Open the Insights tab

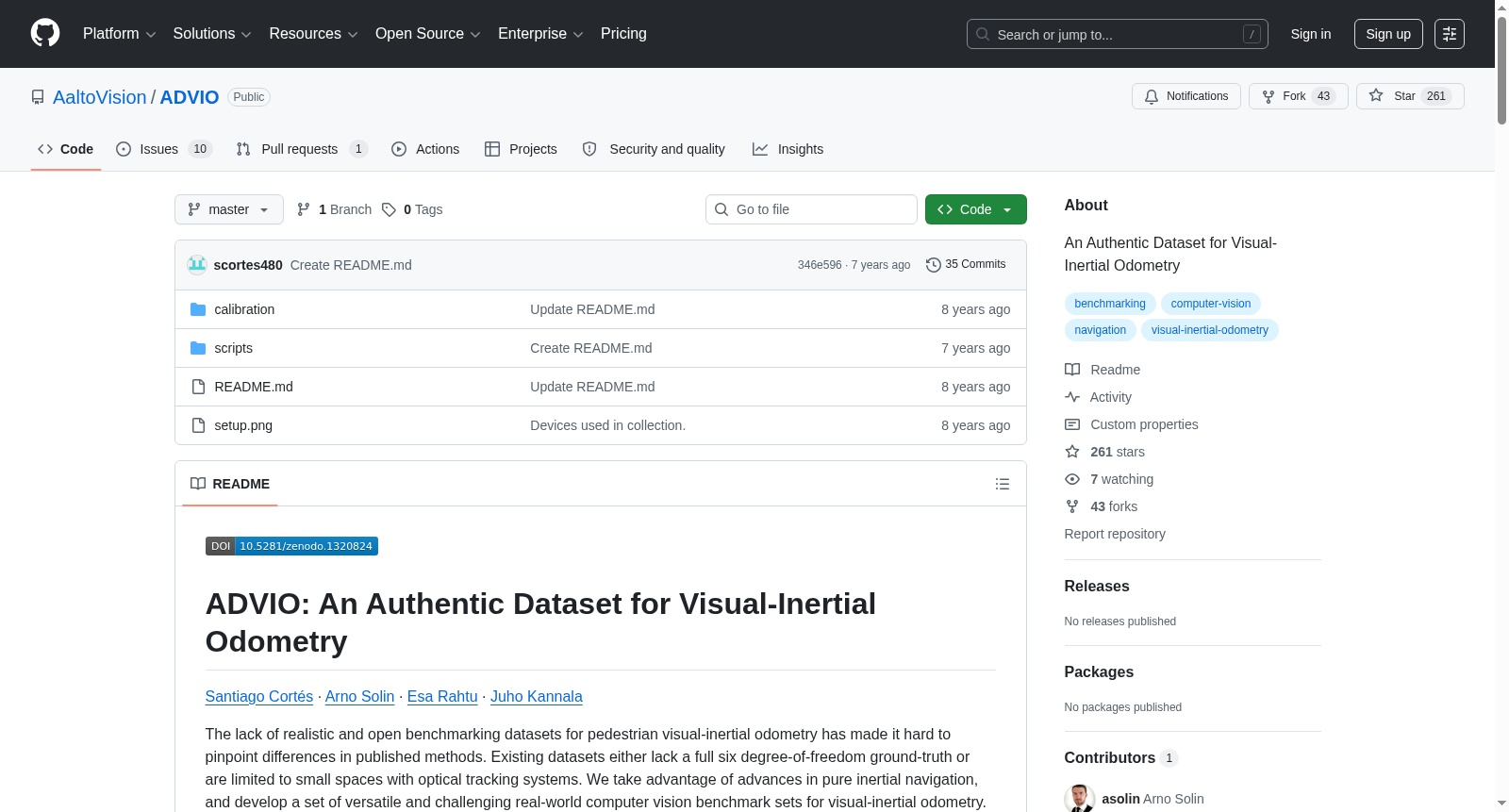coord(788,149)
